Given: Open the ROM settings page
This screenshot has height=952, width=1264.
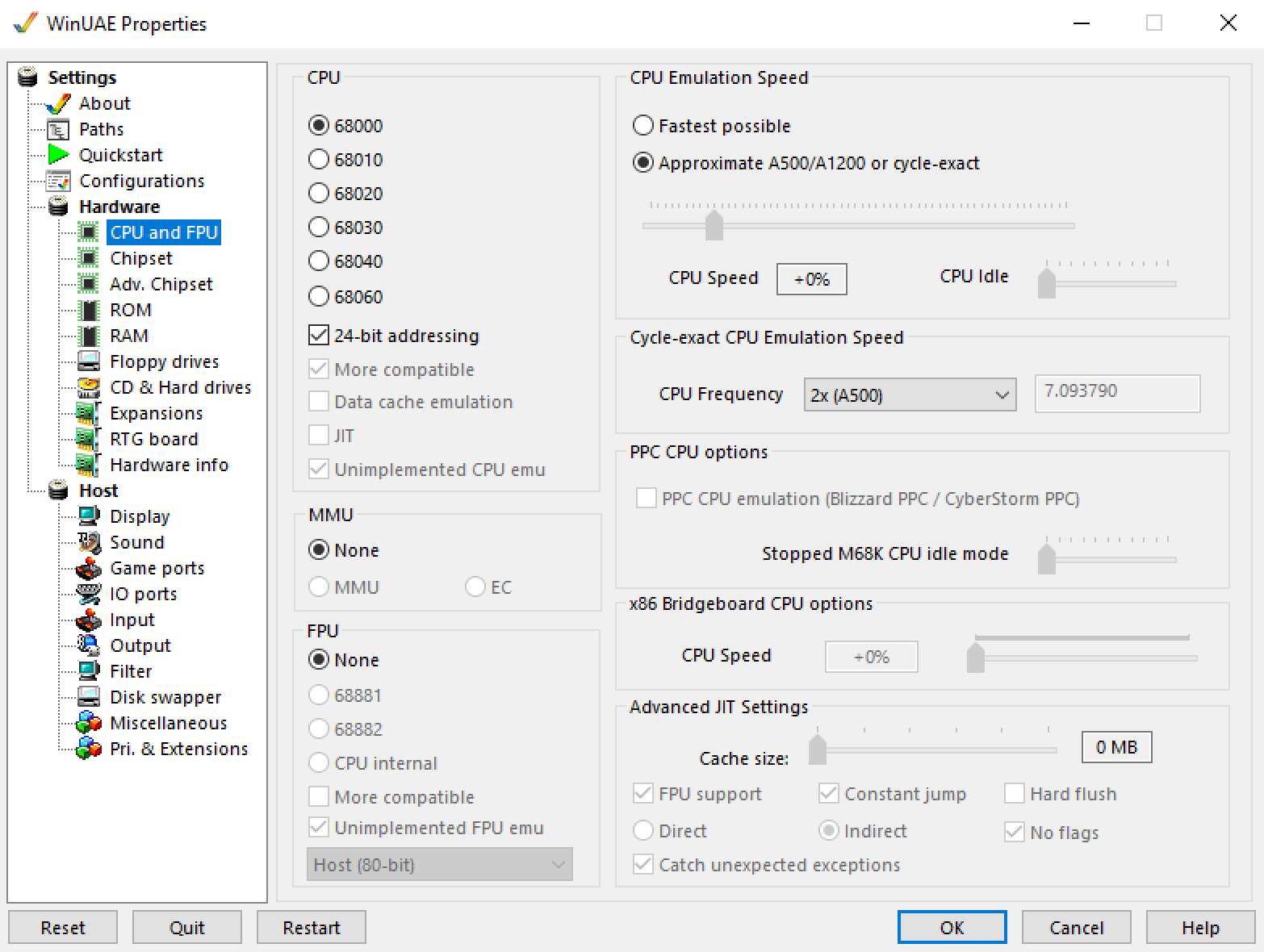Looking at the screenshot, I should tap(131, 310).
